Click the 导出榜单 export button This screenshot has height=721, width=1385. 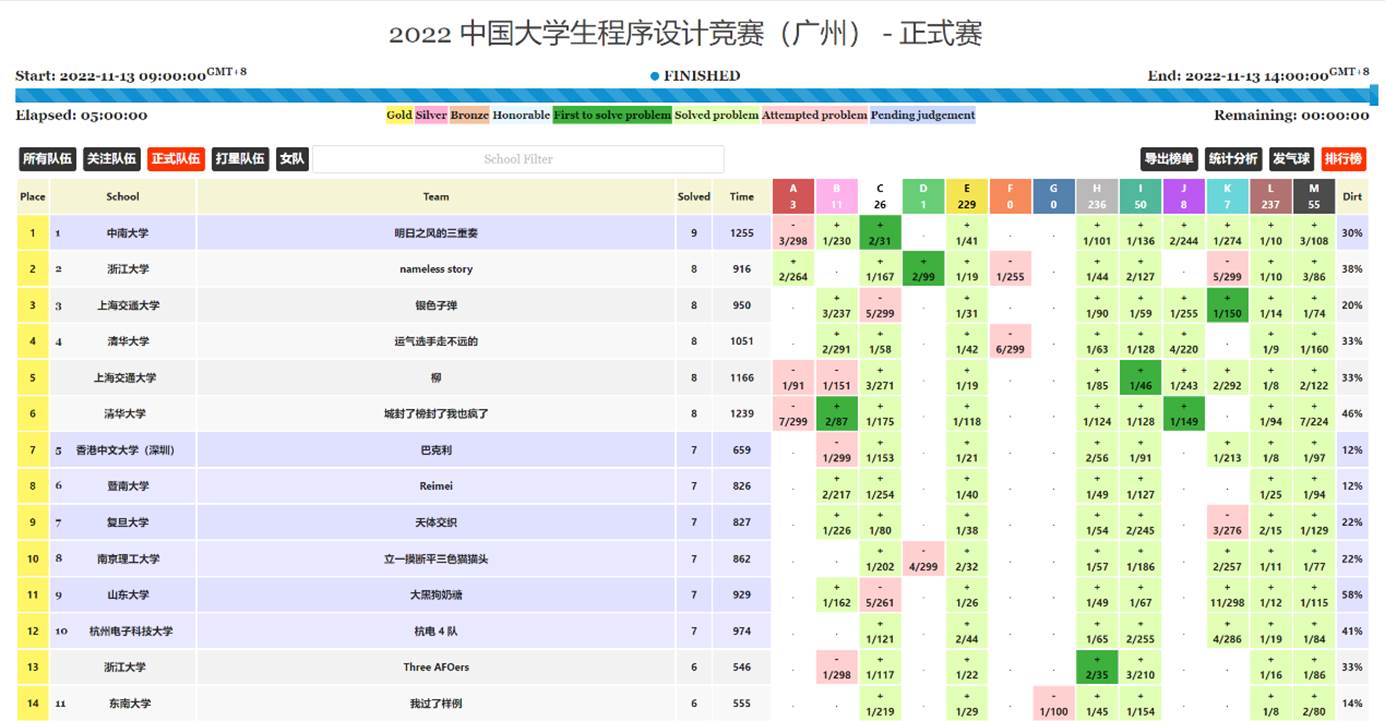1169,159
